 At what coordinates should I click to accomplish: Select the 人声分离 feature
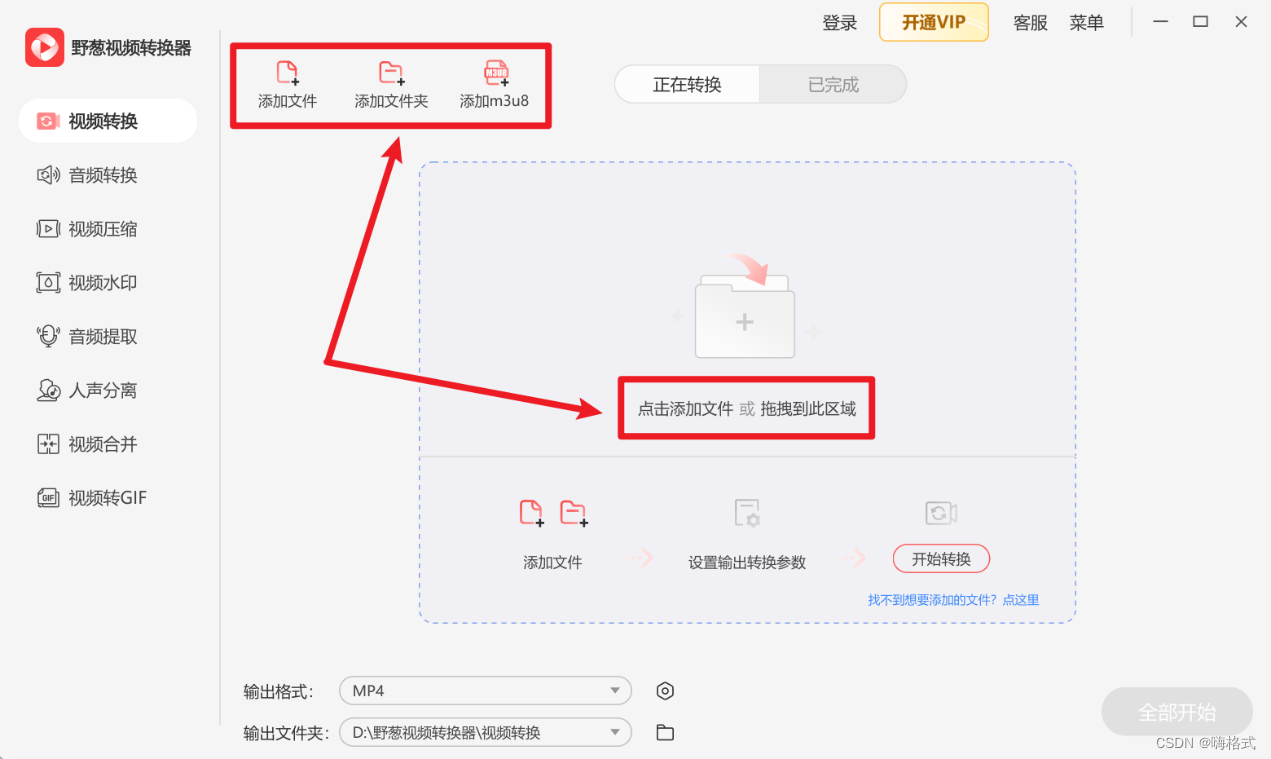click(x=107, y=390)
